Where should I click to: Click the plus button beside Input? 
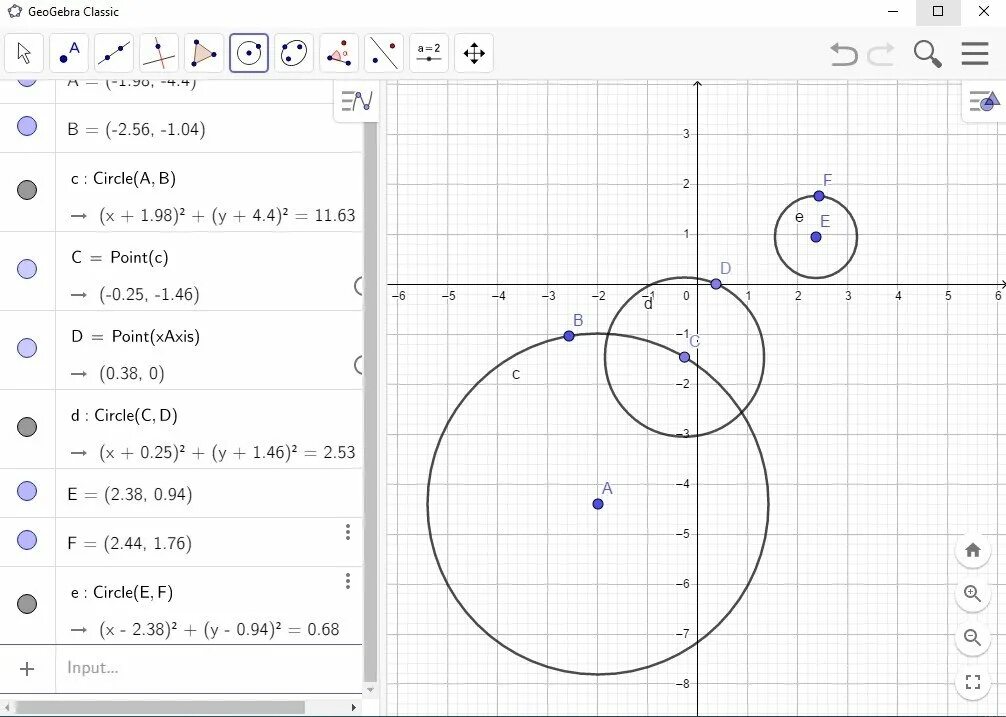coord(27,669)
